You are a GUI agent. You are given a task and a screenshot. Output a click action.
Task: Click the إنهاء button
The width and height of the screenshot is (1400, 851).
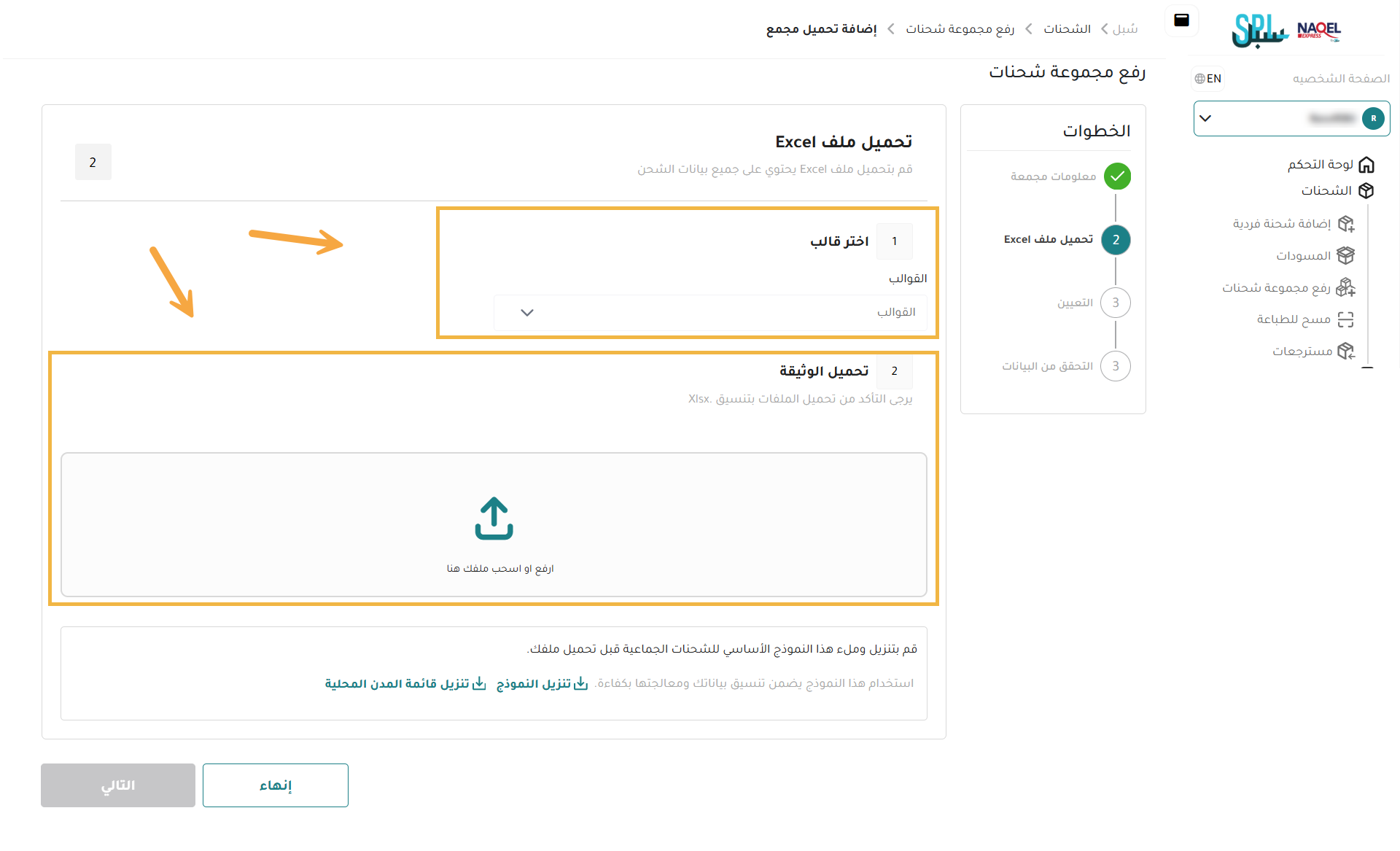(276, 785)
